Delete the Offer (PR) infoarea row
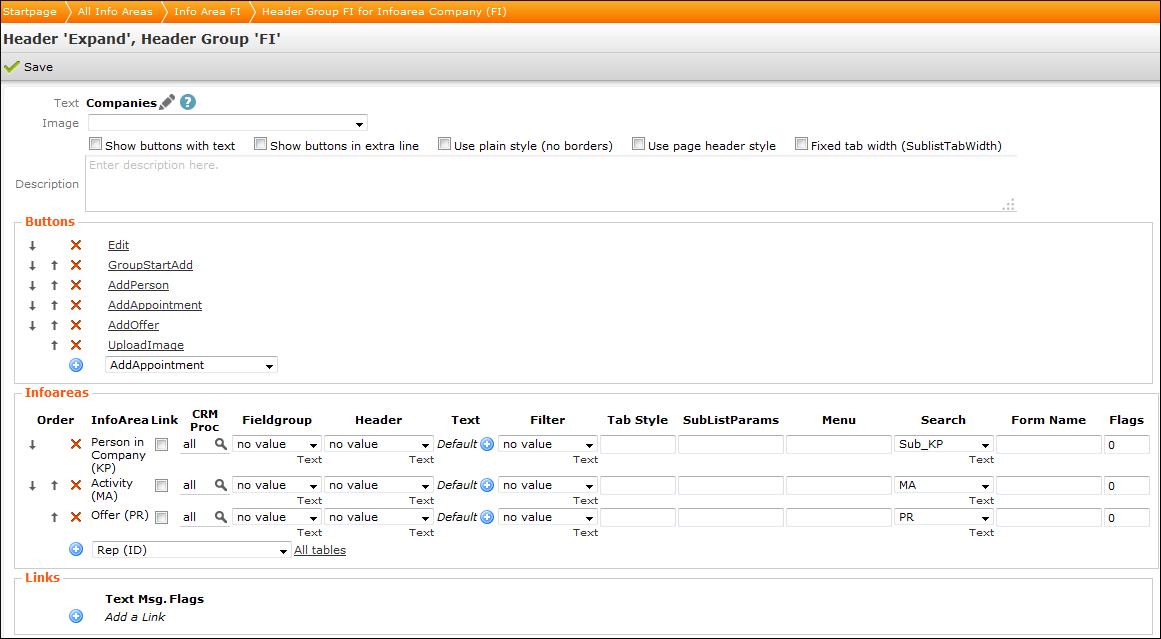 [x=75, y=517]
